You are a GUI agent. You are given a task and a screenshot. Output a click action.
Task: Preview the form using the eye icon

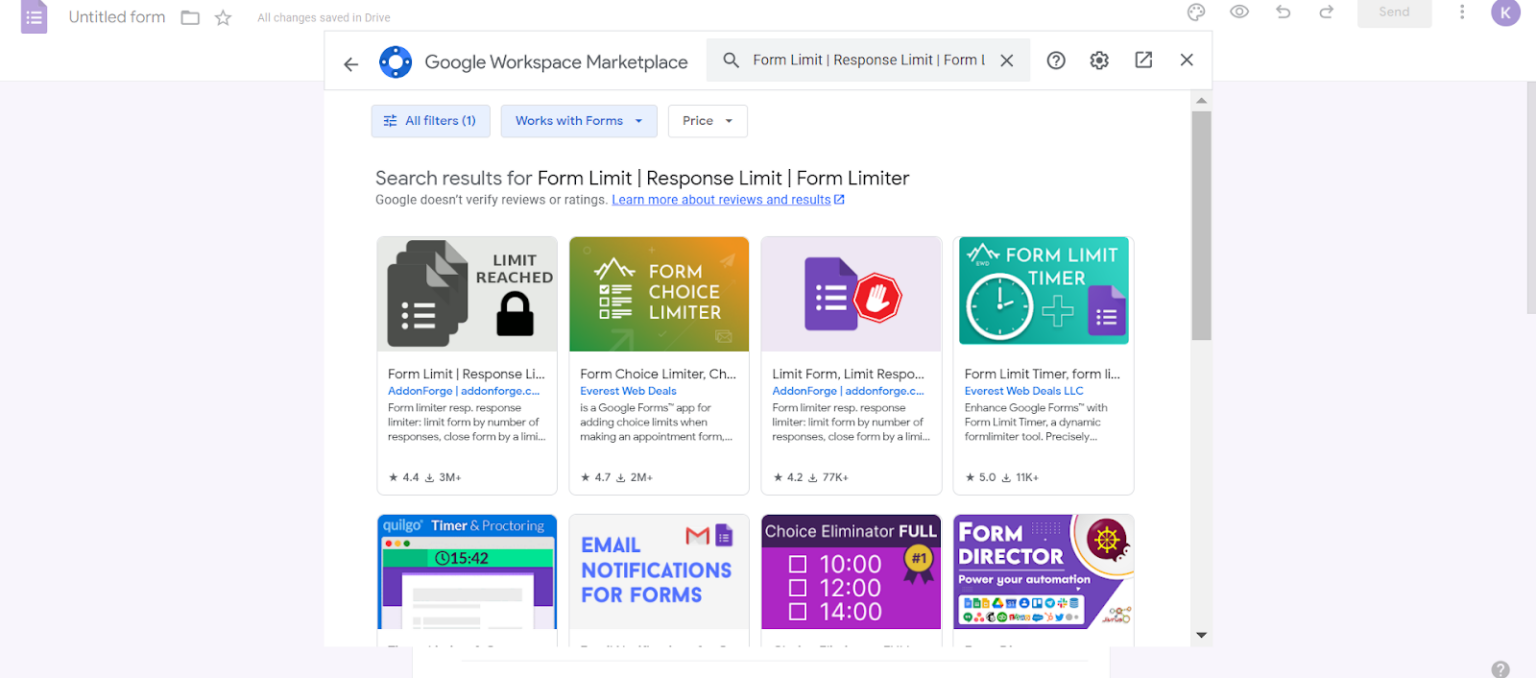click(1239, 12)
